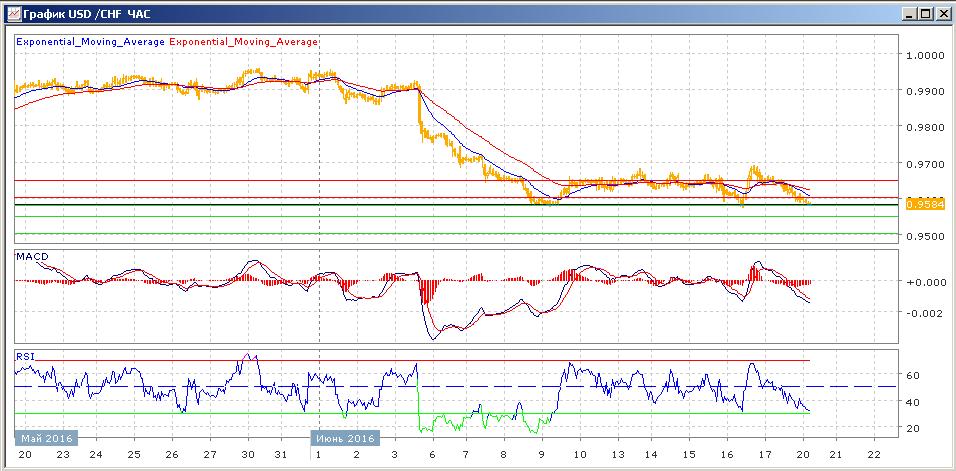Click the 60 level on RSI axis
This screenshot has width=956, height=471.
914,376
